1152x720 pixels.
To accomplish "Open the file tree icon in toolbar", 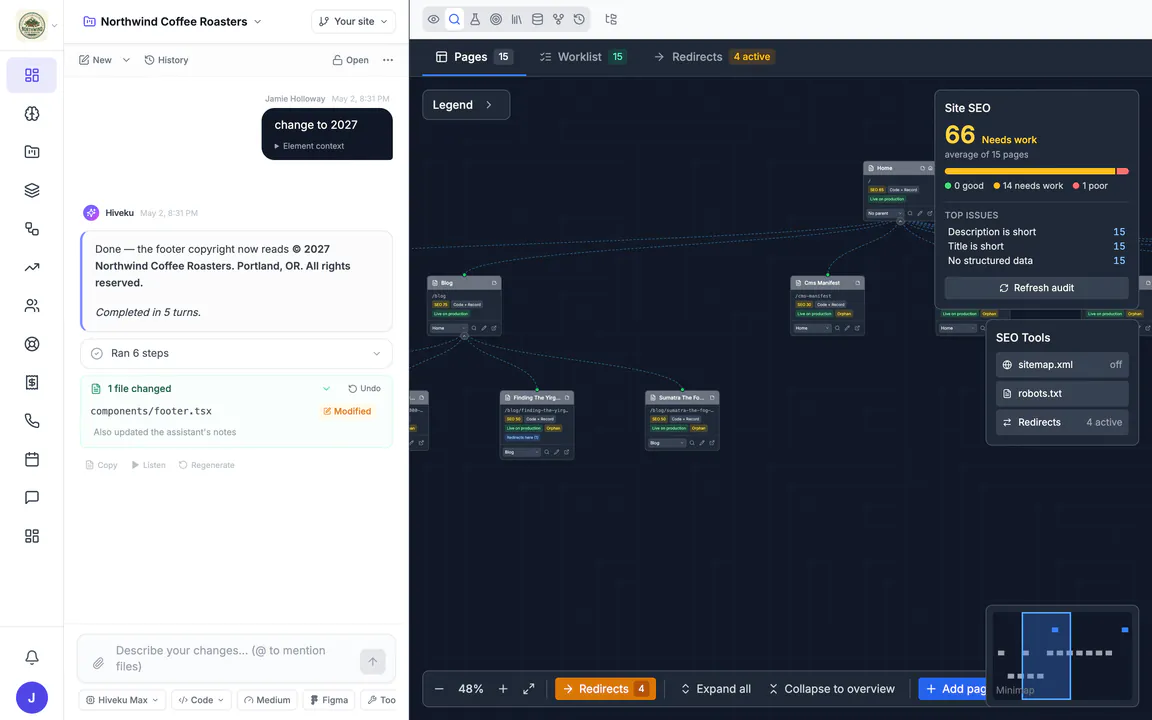I will click(x=611, y=20).
